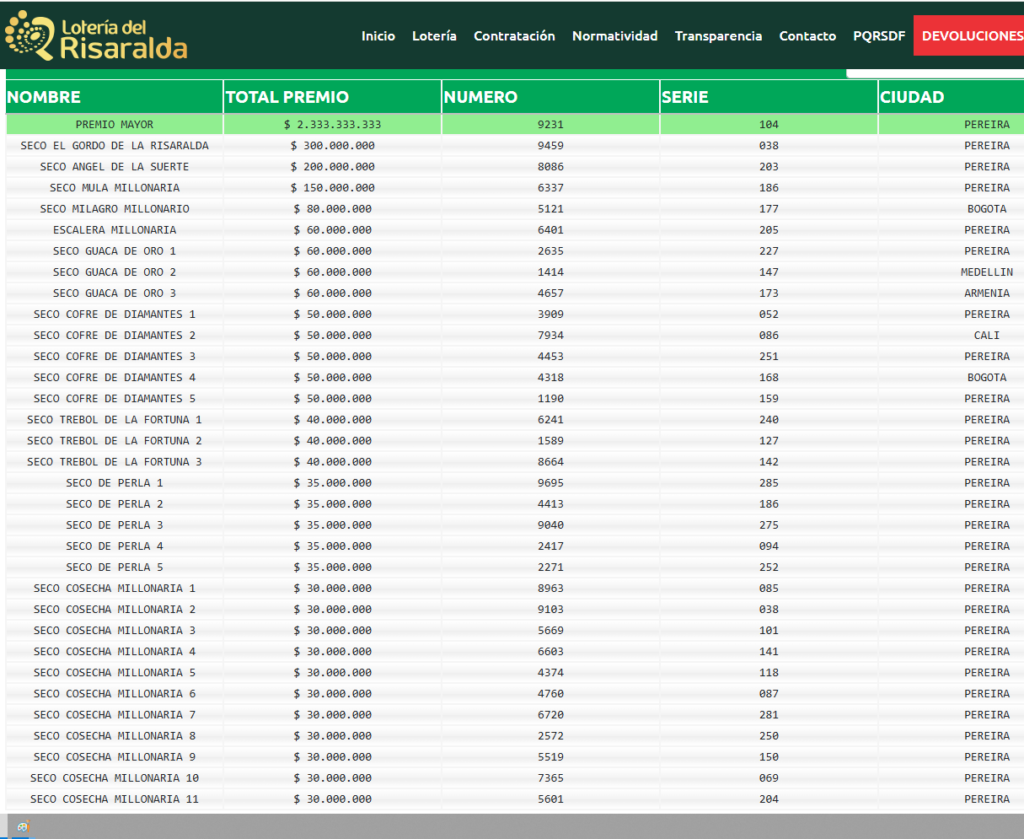This screenshot has height=839, width=1024.
Task: Select the highlighted PREMIO MAYOR row
Action: pyautogui.click(x=114, y=125)
